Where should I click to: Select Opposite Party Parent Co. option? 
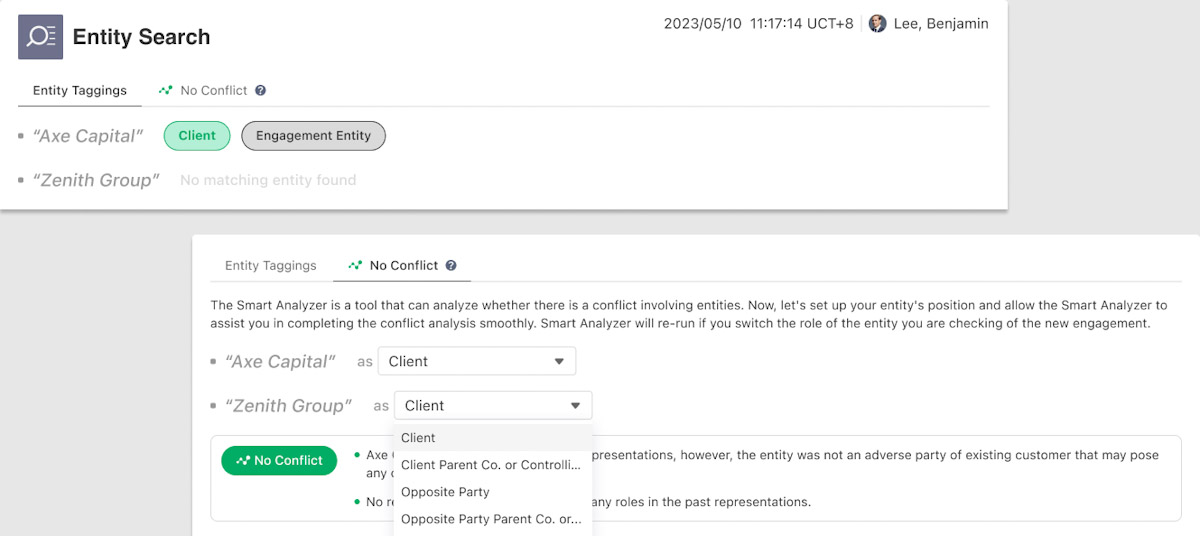coord(493,519)
